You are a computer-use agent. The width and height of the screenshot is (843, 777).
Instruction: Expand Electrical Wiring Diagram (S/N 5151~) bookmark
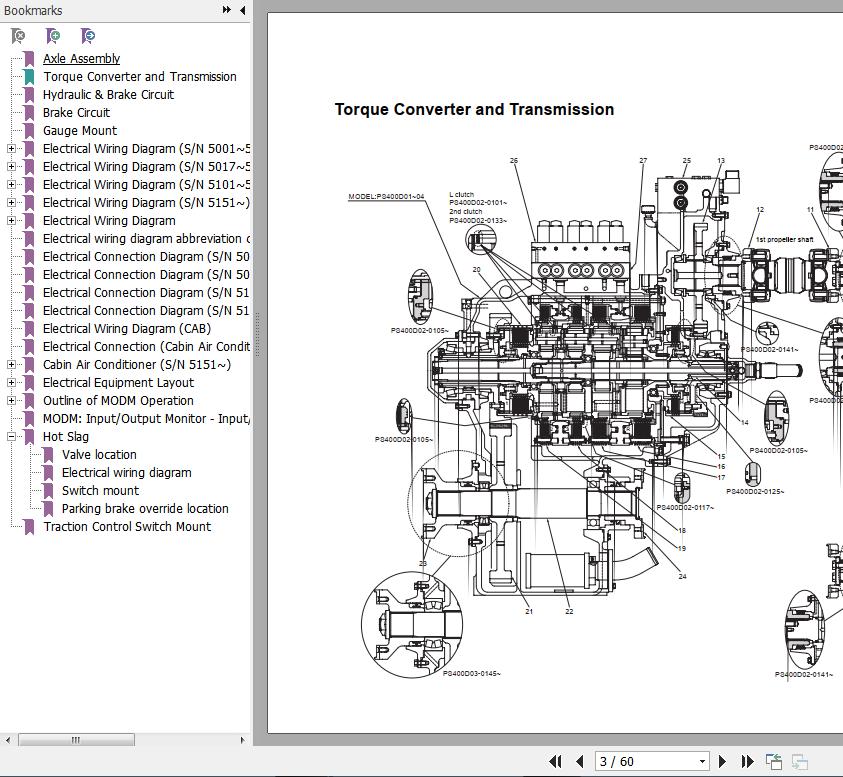click(11, 203)
